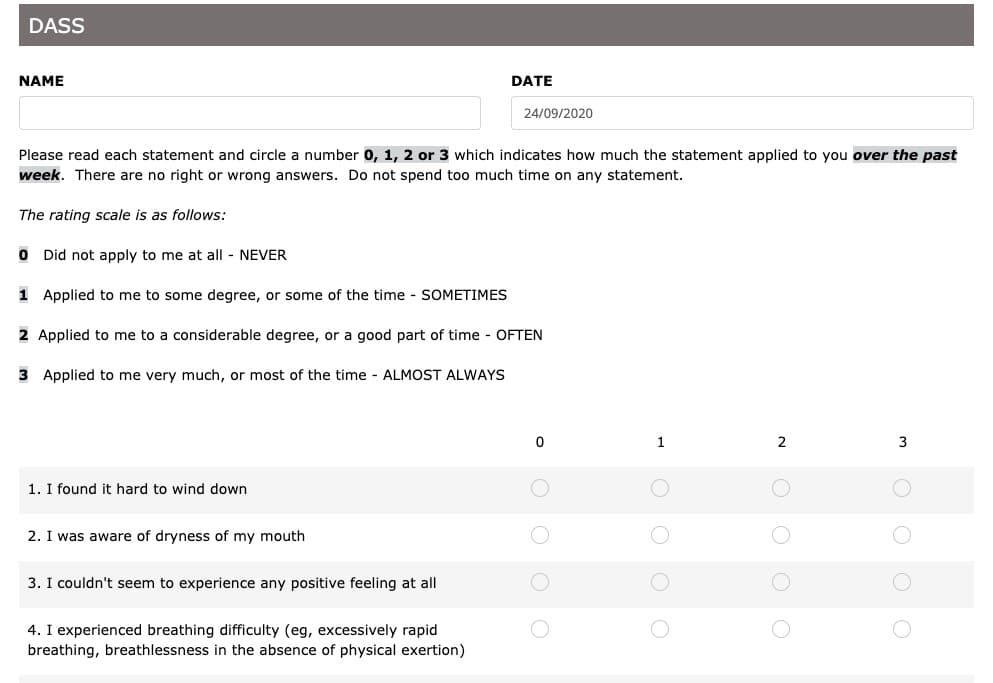Mark 0 for no positive feeling statement
The height and width of the screenshot is (683, 993).
pos(540,582)
